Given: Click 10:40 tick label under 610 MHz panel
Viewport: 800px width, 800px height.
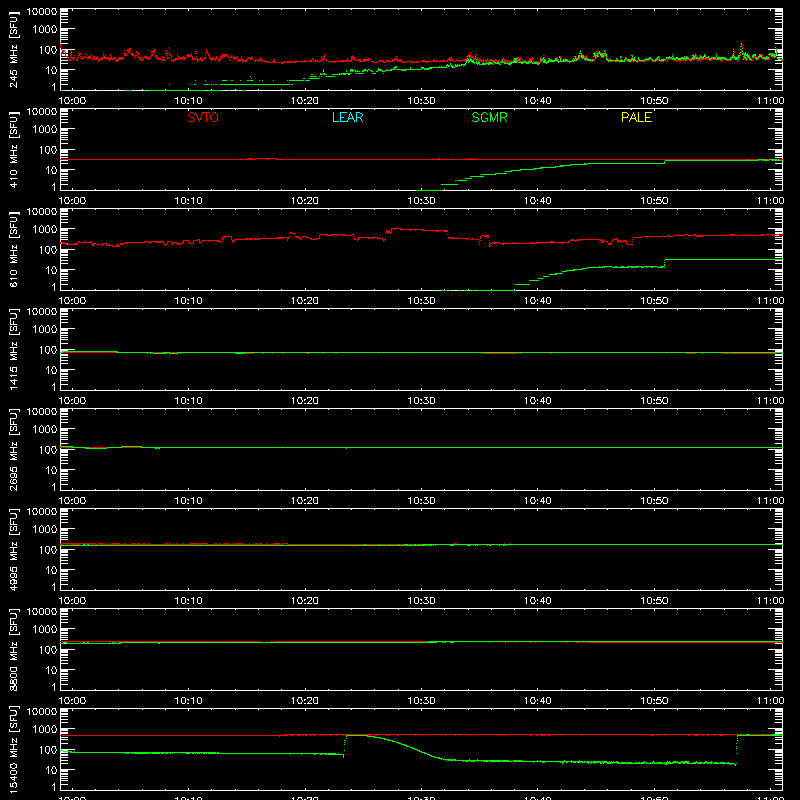Looking at the screenshot, I should click(x=538, y=301).
